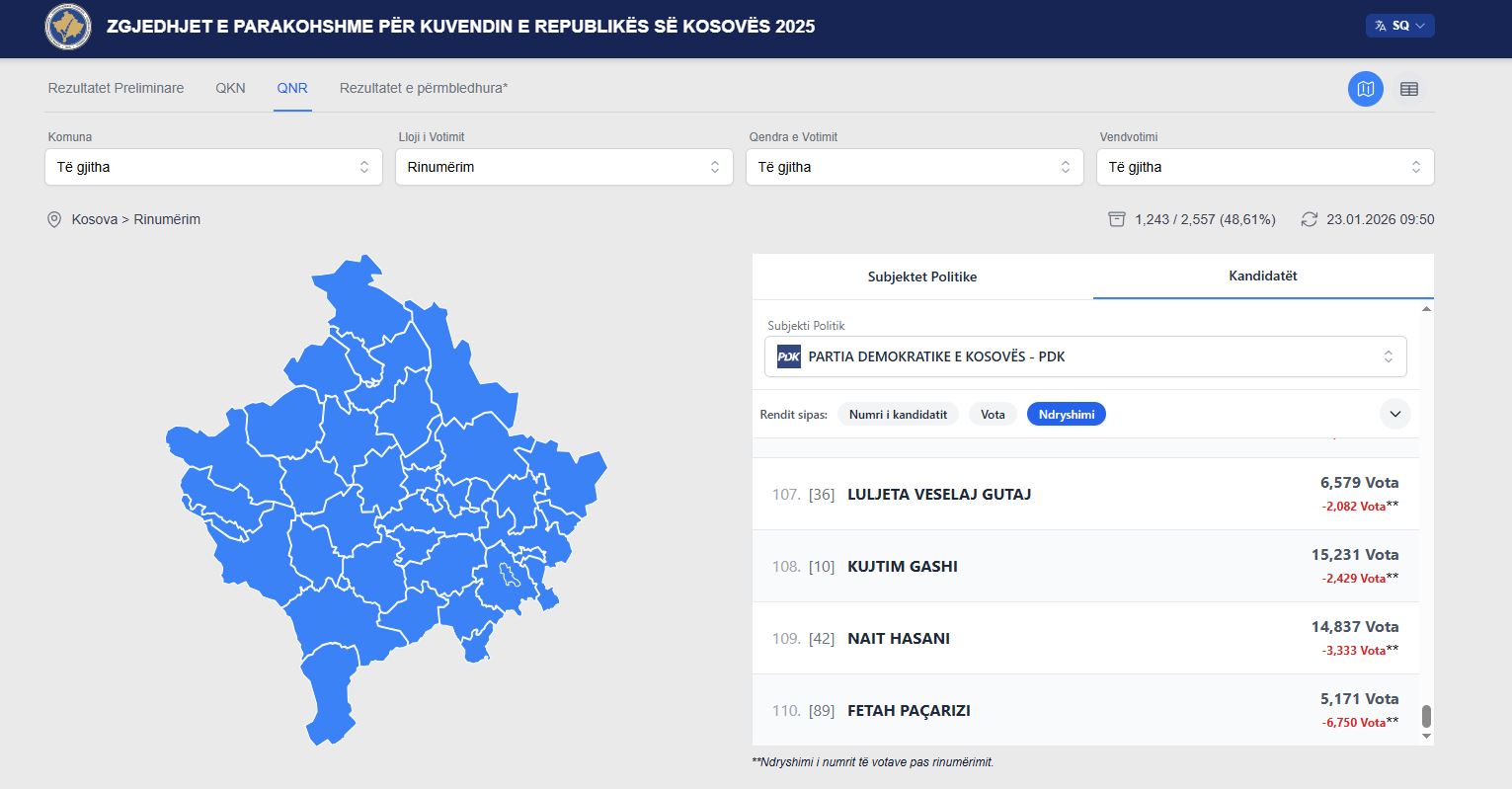
Task: Click the PDK party logo
Action: (x=788, y=356)
